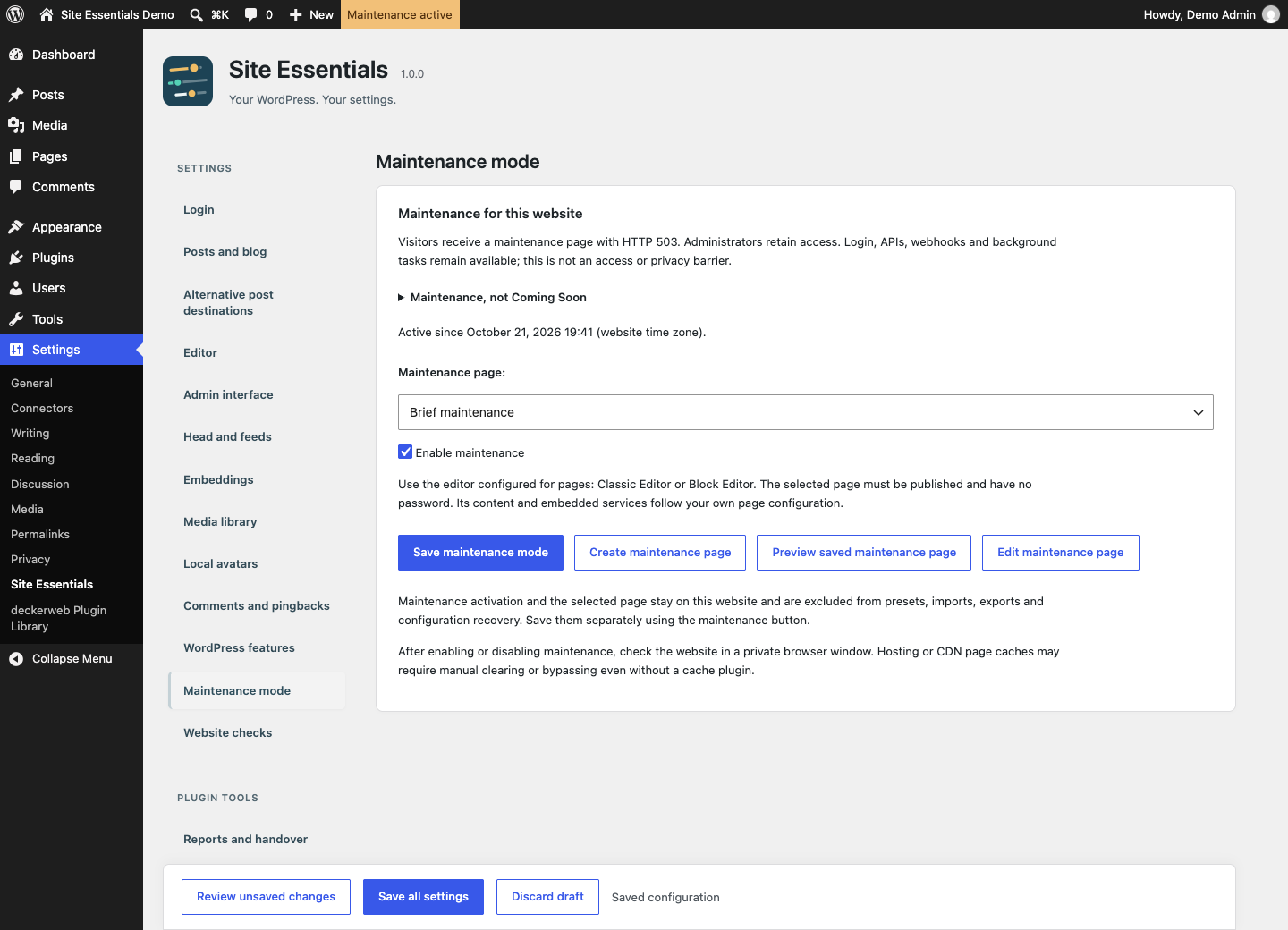Click the Appearance paintbrush icon
The width and height of the screenshot is (1288, 930).
click(16, 227)
